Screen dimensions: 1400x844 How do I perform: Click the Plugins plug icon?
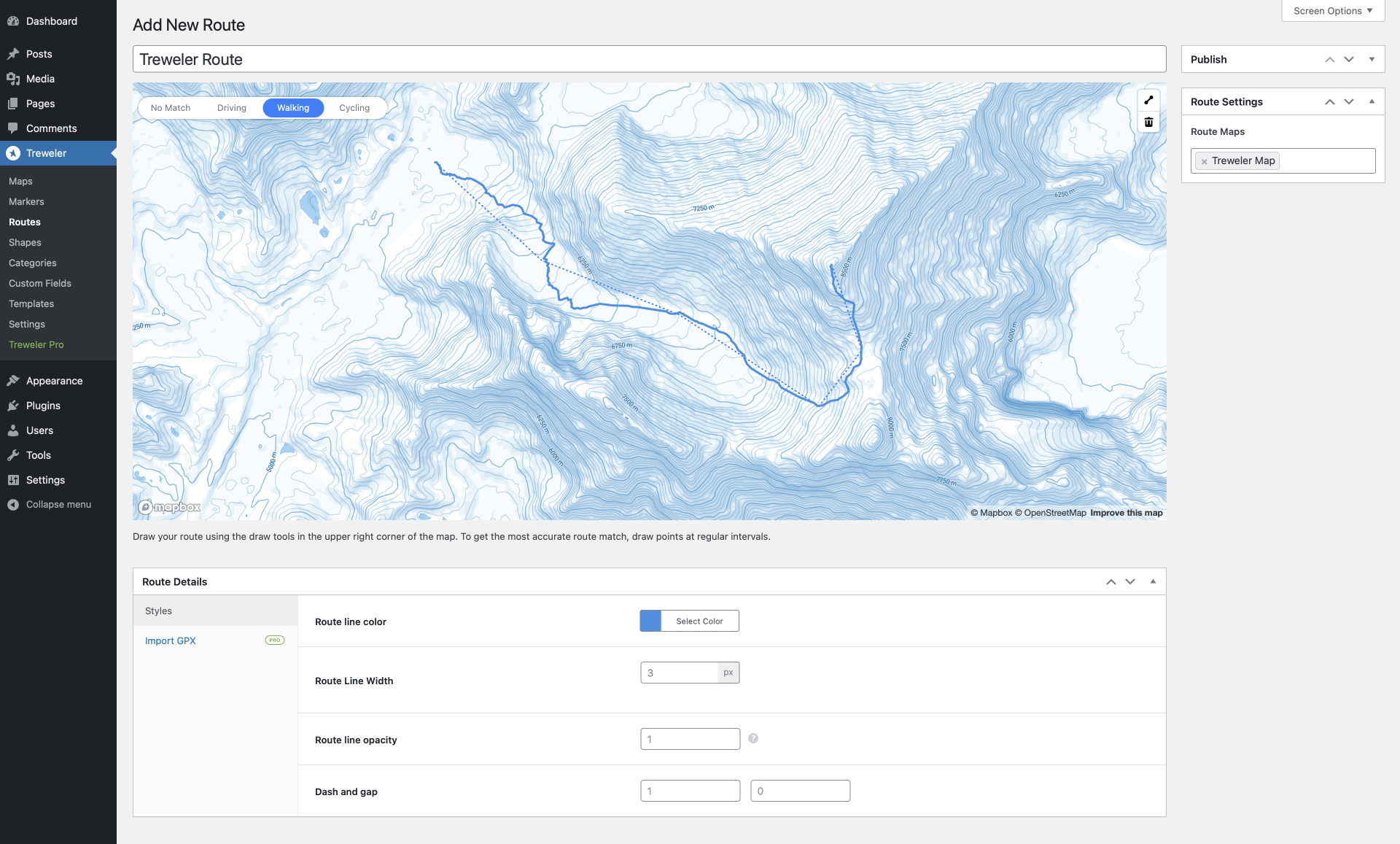pos(13,406)
